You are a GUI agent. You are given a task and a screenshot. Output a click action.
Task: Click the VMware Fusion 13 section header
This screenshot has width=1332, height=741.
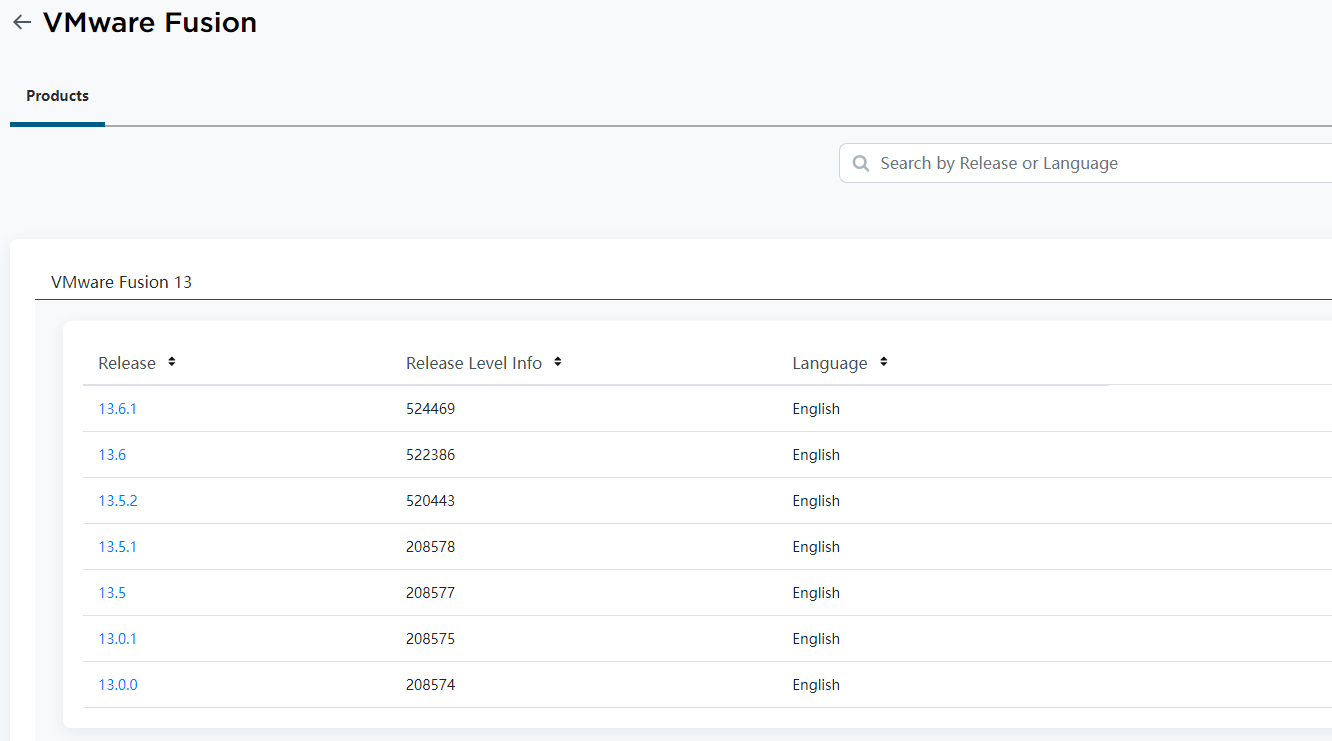121,282
